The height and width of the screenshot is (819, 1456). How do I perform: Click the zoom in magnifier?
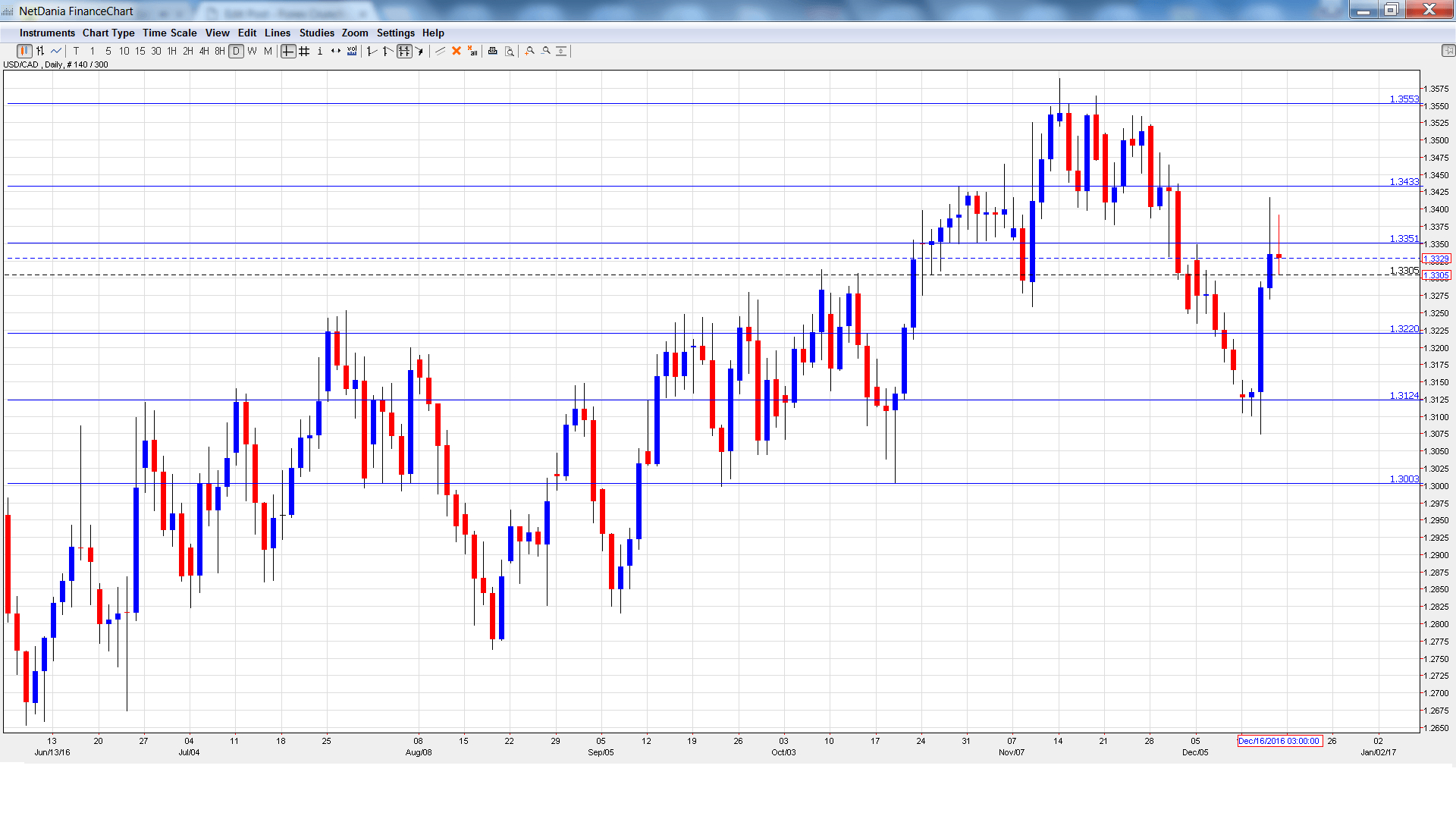pos(529,51)
